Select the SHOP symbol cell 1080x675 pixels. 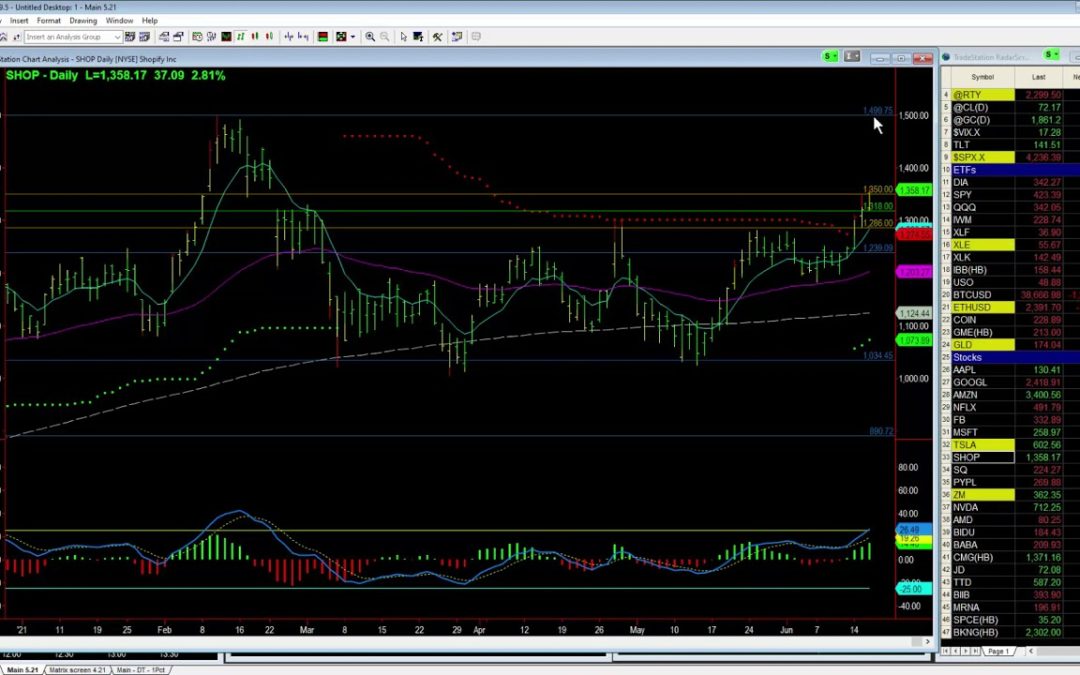pyautogui.click(x=982, y=457)
